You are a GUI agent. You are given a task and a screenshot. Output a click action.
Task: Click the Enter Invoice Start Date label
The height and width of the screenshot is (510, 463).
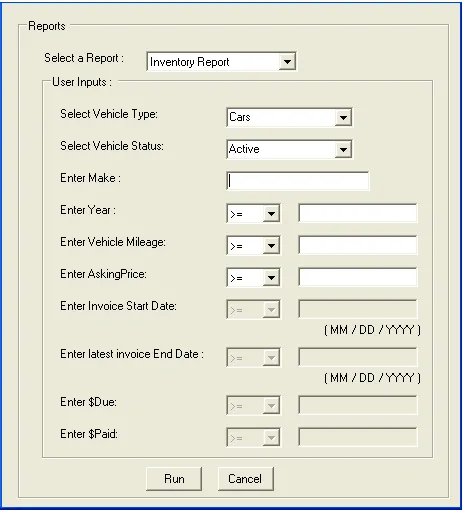point(118,306)
